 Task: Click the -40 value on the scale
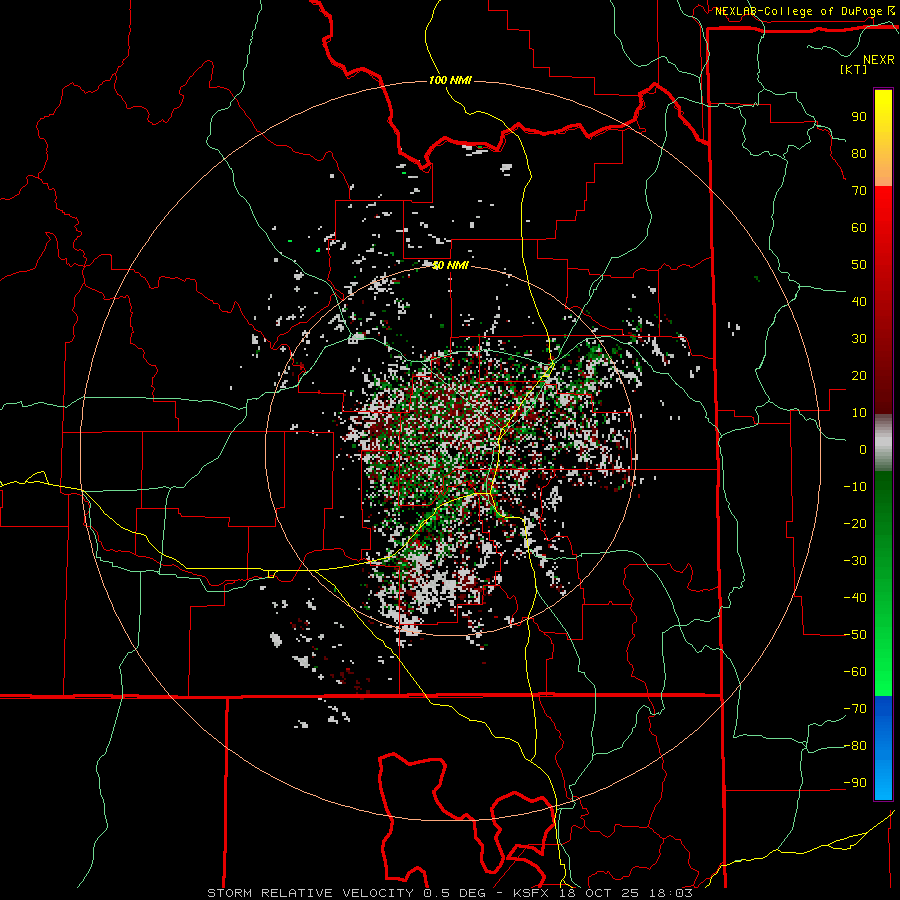(855, 598)
